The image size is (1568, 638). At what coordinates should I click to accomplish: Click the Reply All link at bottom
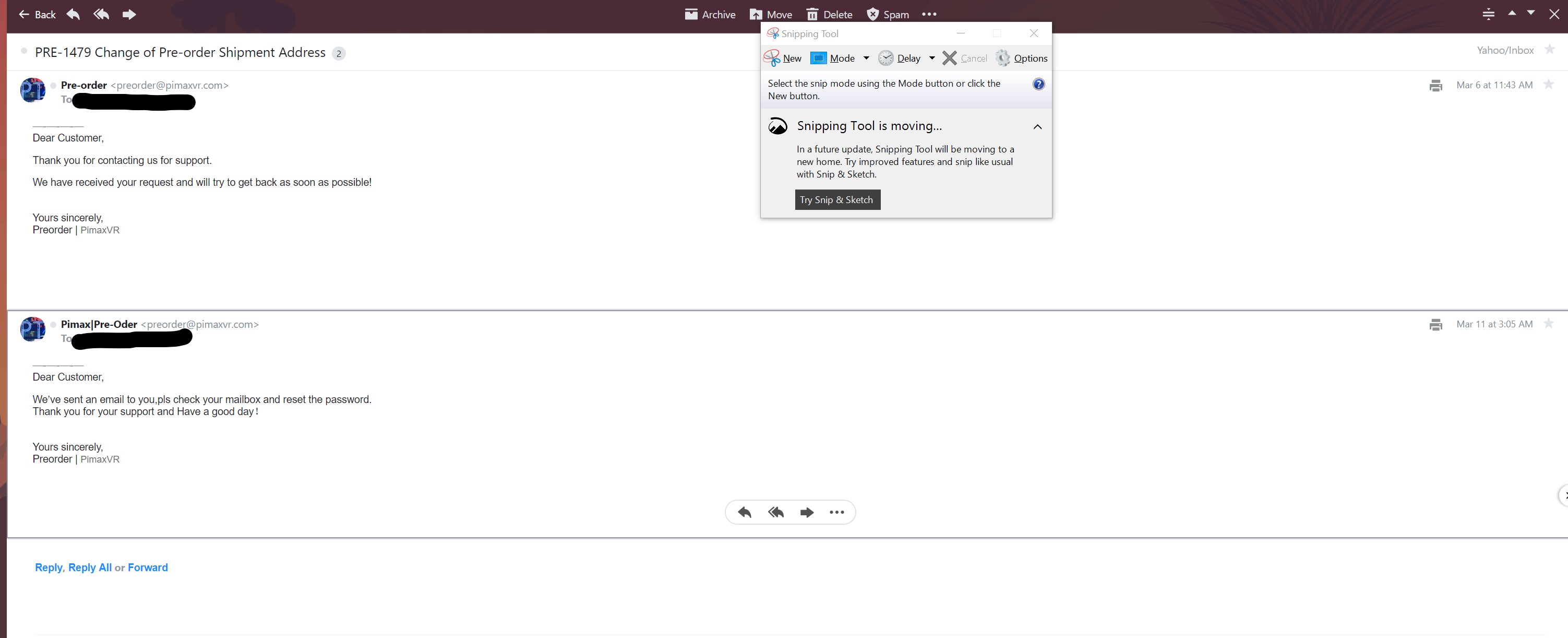[x=89, y=568]
